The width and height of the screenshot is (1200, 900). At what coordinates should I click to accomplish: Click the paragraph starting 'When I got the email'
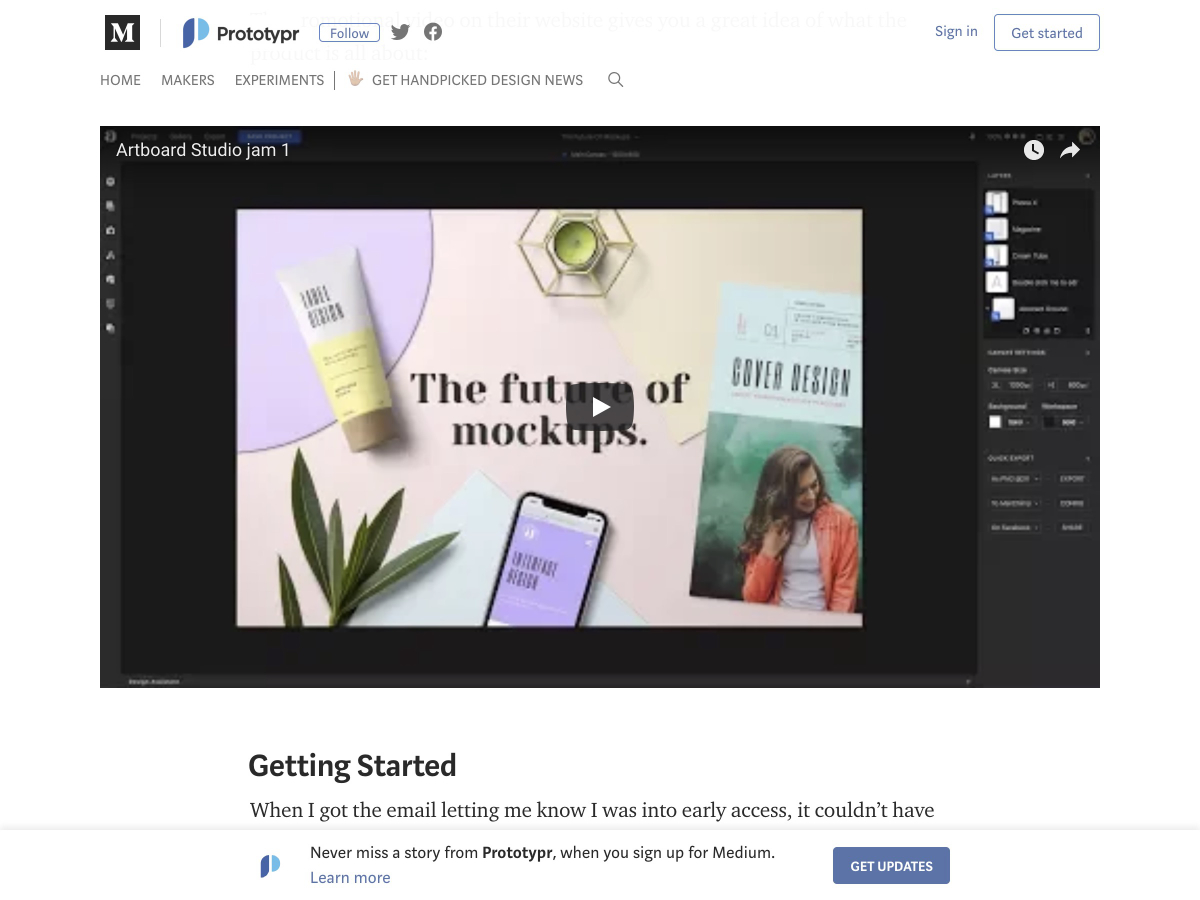(592, 810)
